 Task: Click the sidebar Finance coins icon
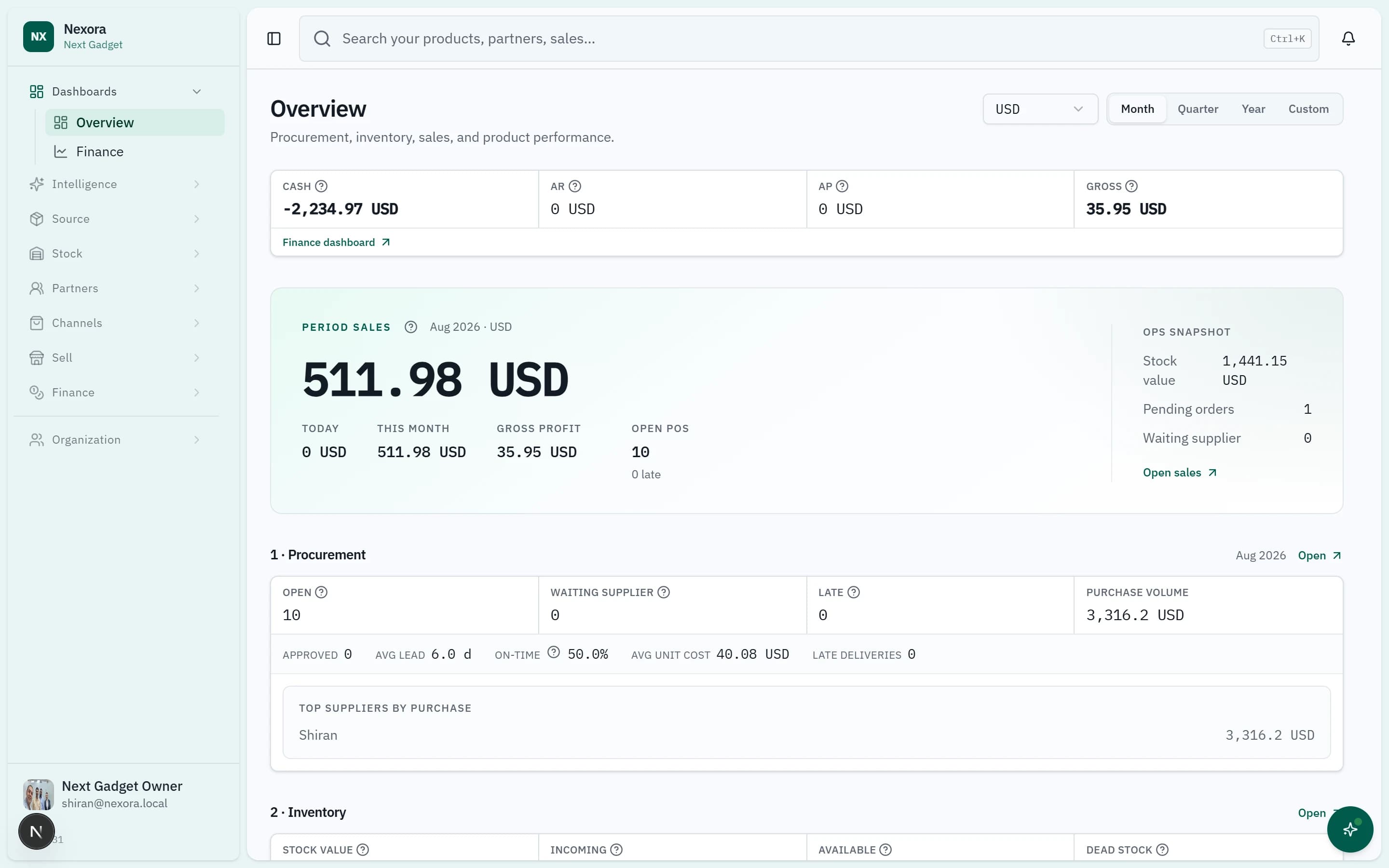pyautogui.click(x=36, y=393)
